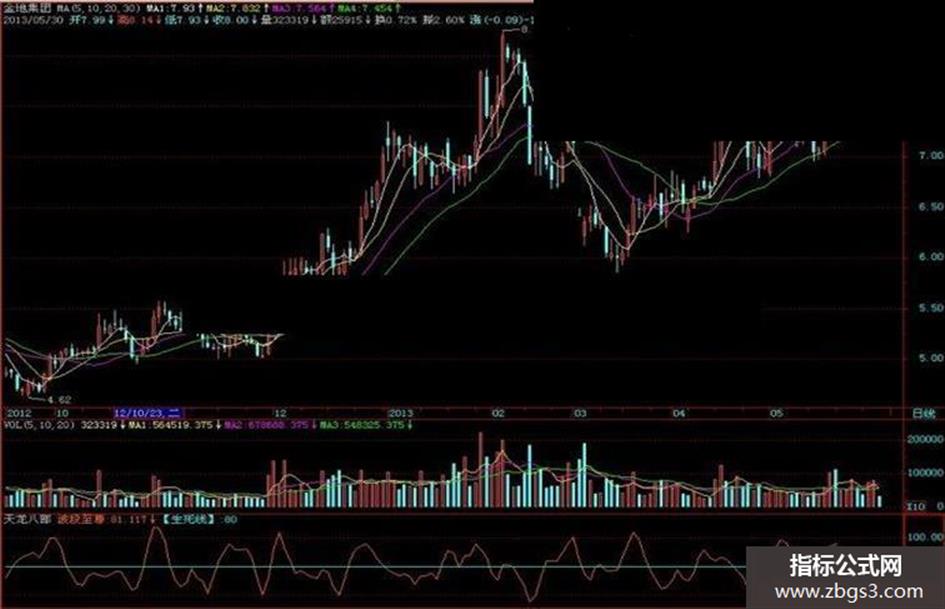Select the 100000 volume axis label
The image size is (945, 609).
pyautogui.click(x=925, y=473)
